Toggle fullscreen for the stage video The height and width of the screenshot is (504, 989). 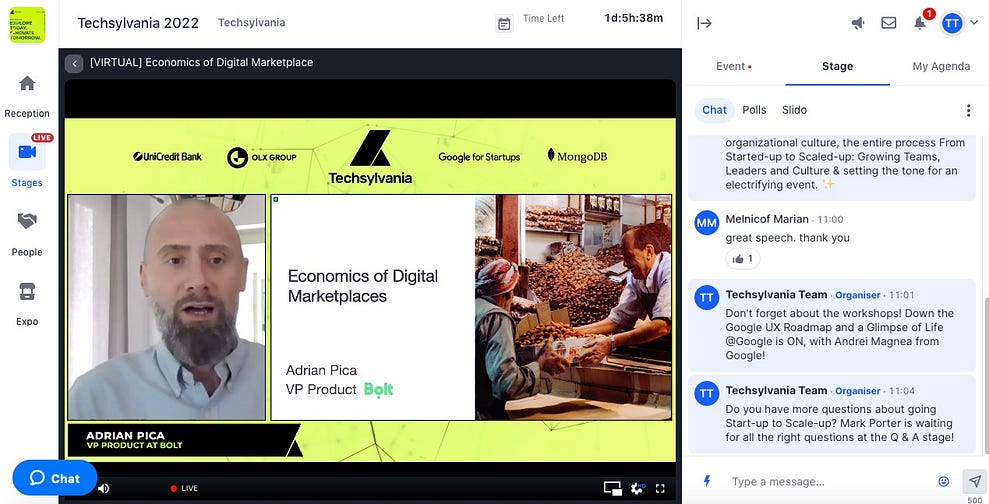(x=660, y=488)
